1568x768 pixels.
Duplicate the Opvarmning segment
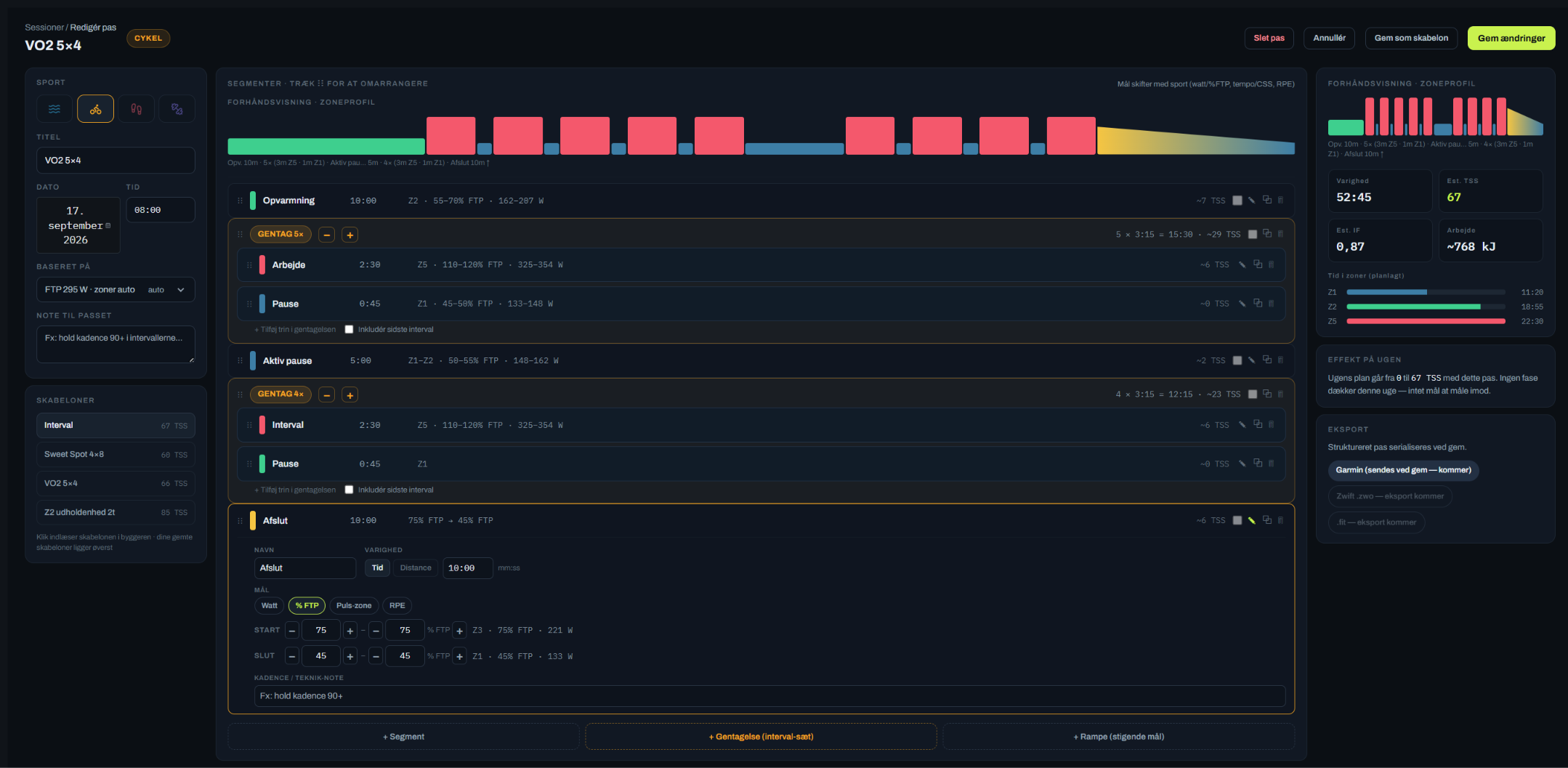[1267, 200]
